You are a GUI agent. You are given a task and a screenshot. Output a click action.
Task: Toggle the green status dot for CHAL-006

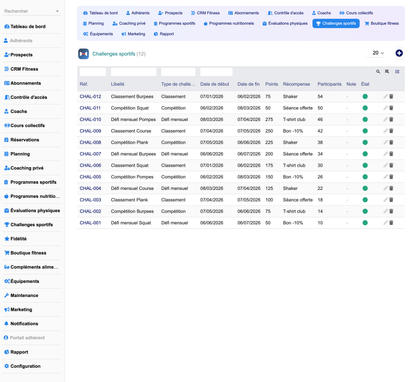click(365, 165)
